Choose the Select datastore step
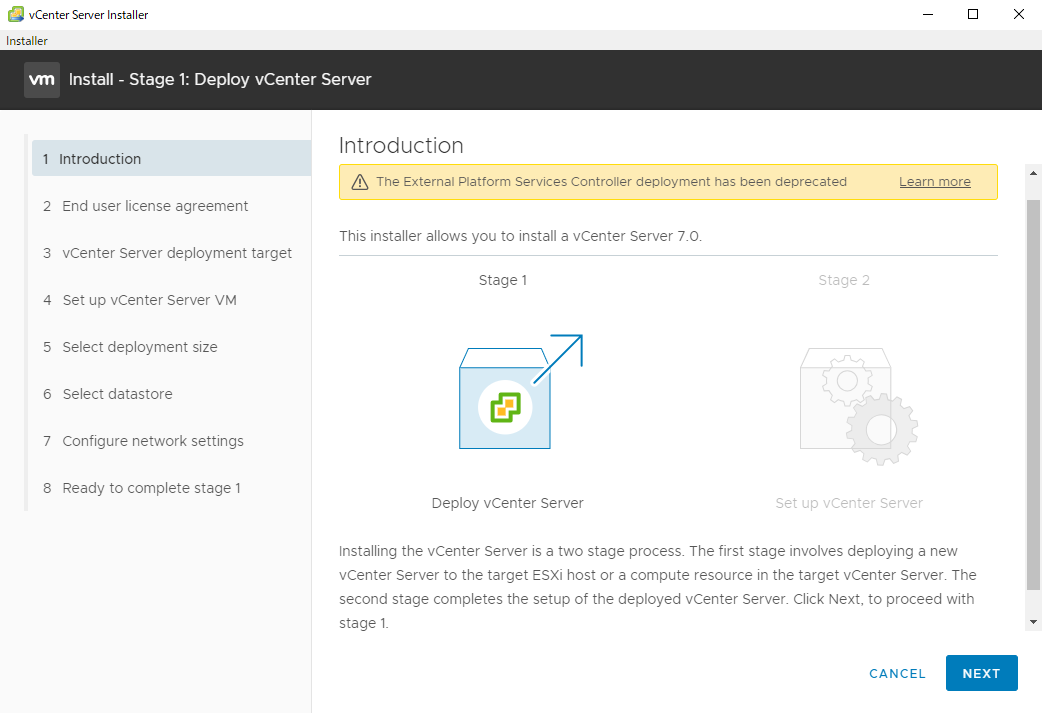The height and width of the screenshot is (713, 1042). tap(117, 394)
